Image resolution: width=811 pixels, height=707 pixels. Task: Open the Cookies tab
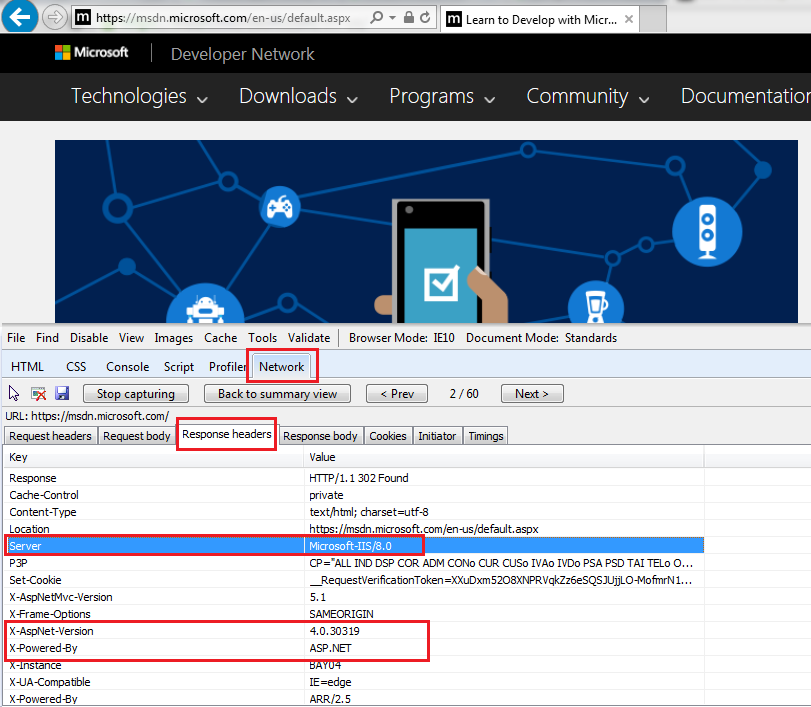click(388, 436)
